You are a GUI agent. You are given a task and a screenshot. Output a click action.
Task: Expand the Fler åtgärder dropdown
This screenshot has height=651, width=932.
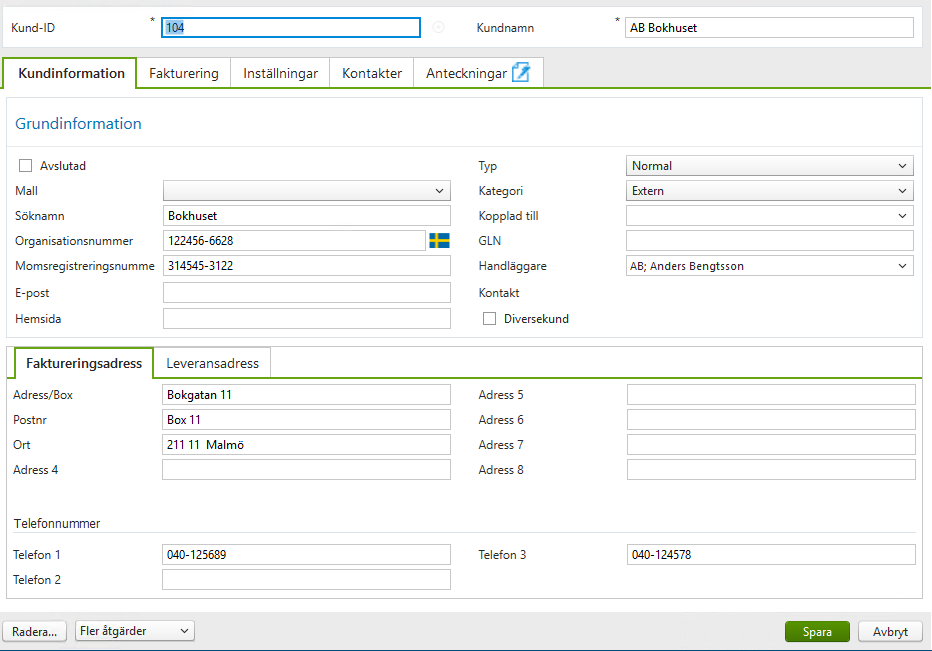click(134, 631)
